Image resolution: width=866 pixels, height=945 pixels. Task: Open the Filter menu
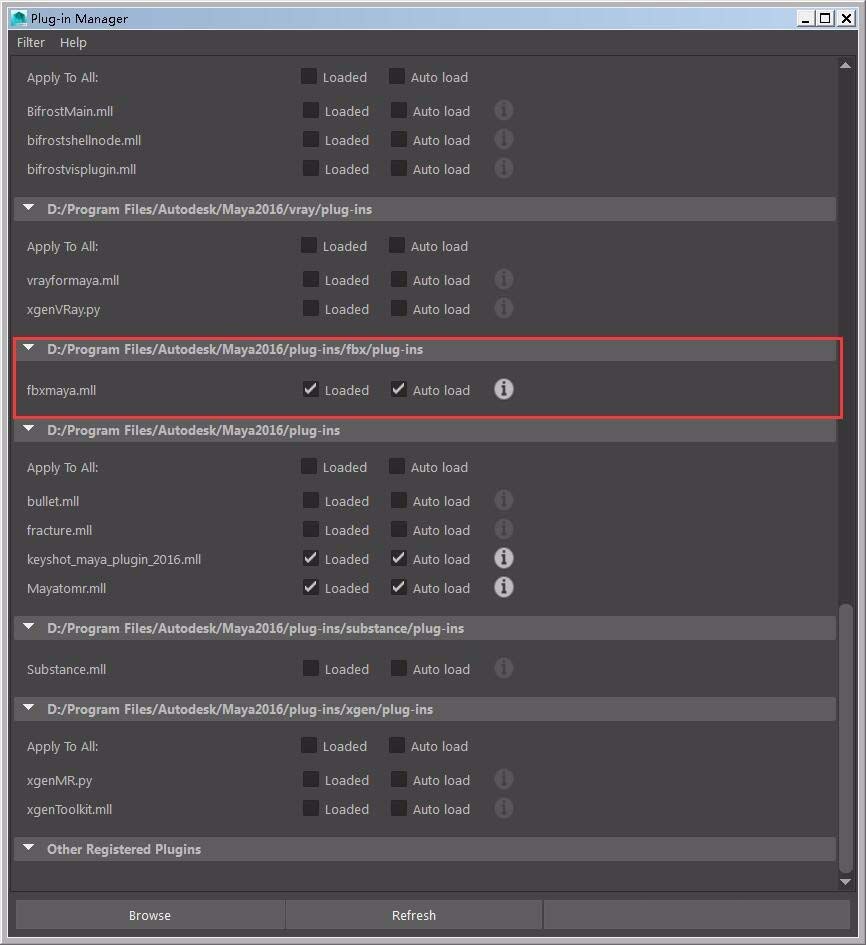point(30,42)
